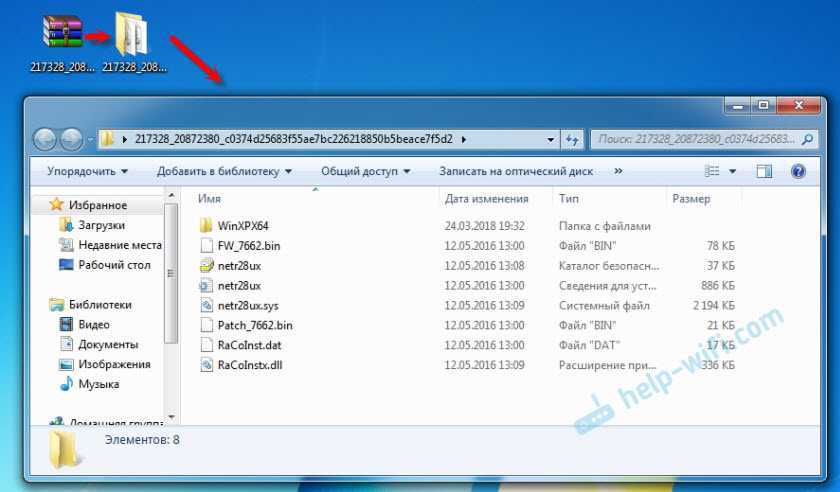
Task: Click the search input field
Action: [696, 139]
